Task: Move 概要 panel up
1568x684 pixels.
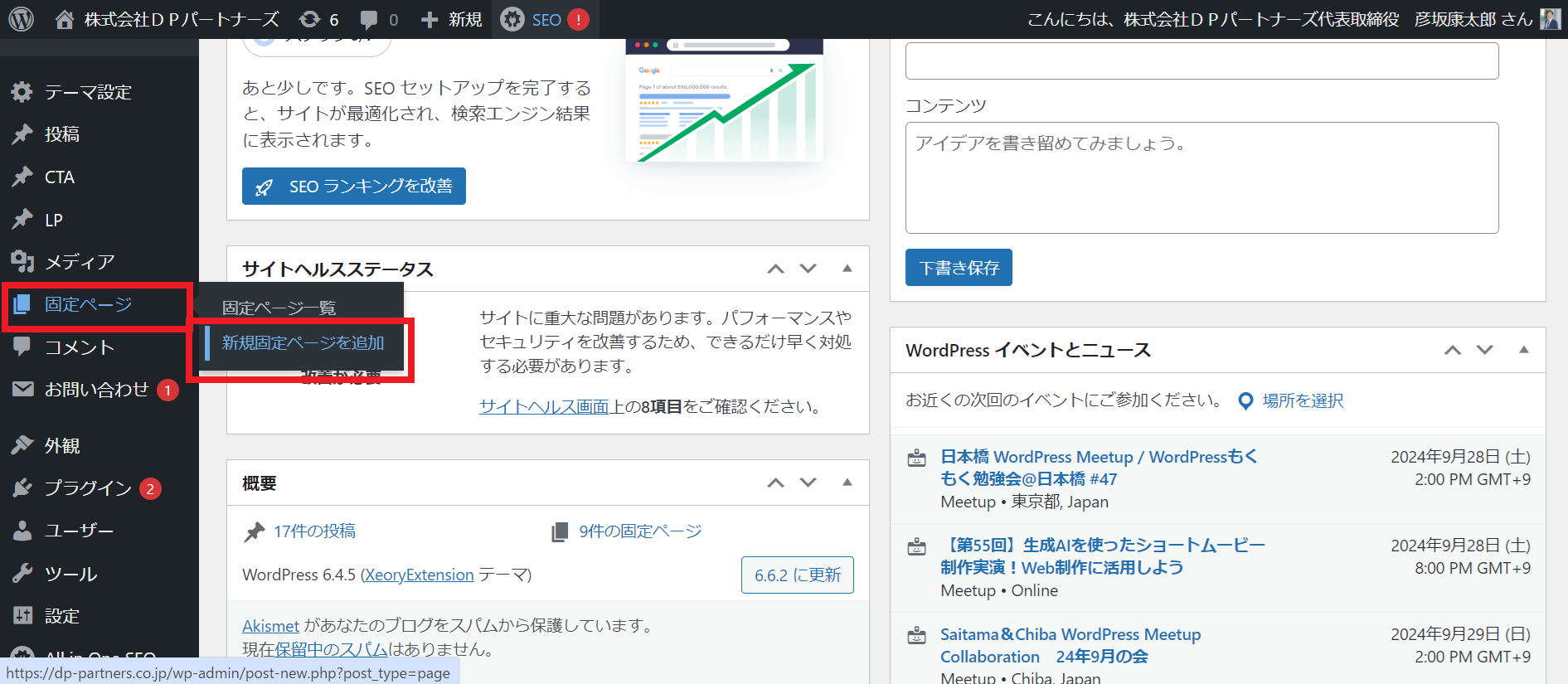Action: [775, 483]
